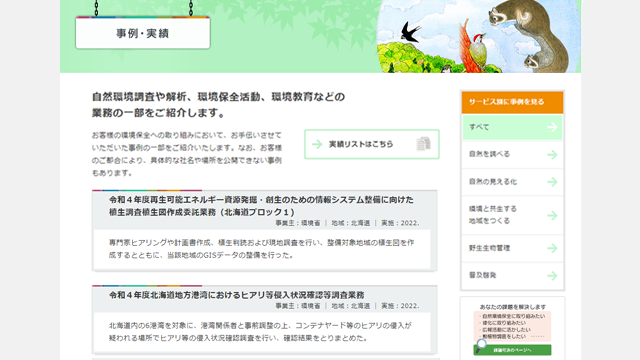Open the 実績リストはこちら button
Viewport: 640px width, 360px height.
click(x=372, y=144)
